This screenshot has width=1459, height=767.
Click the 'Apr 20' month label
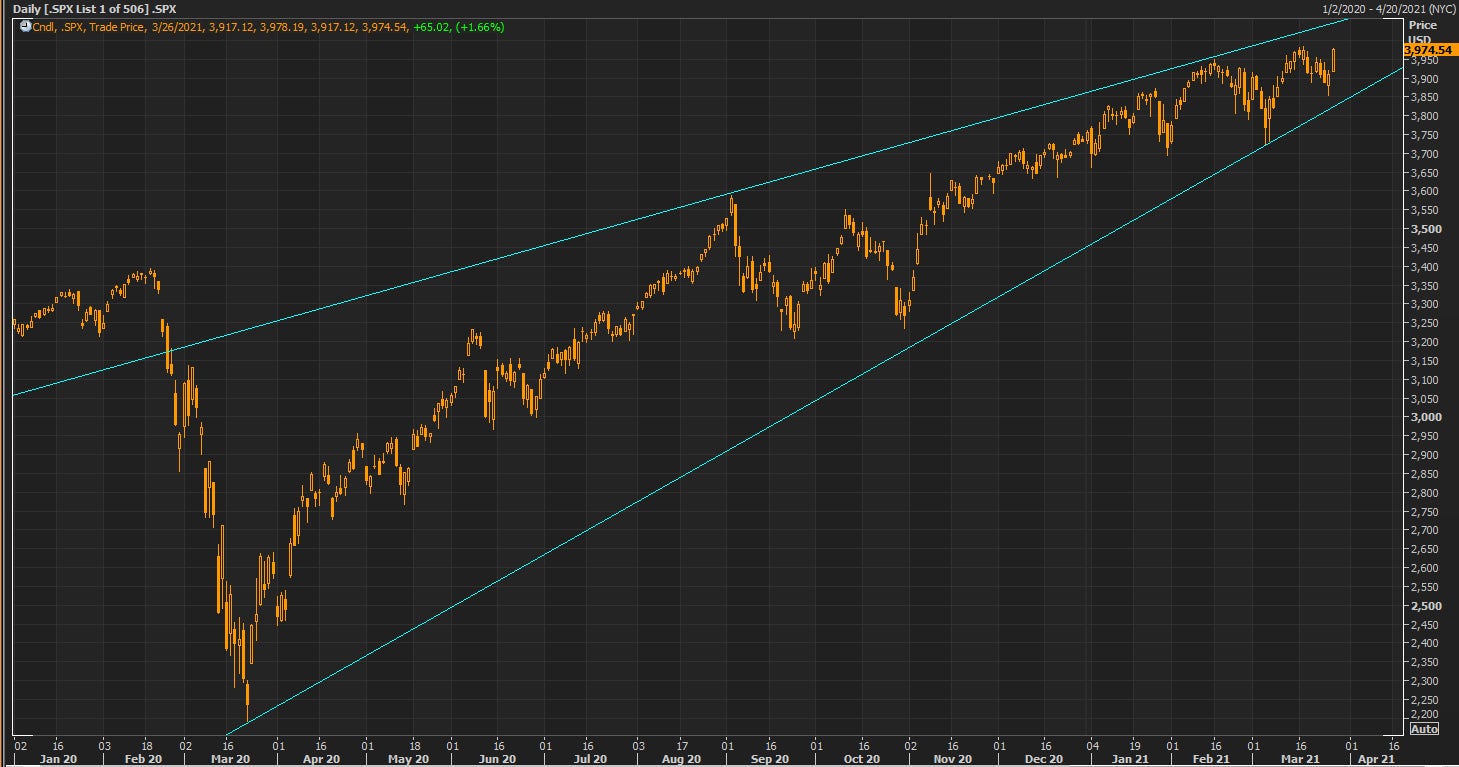[320, 759]
